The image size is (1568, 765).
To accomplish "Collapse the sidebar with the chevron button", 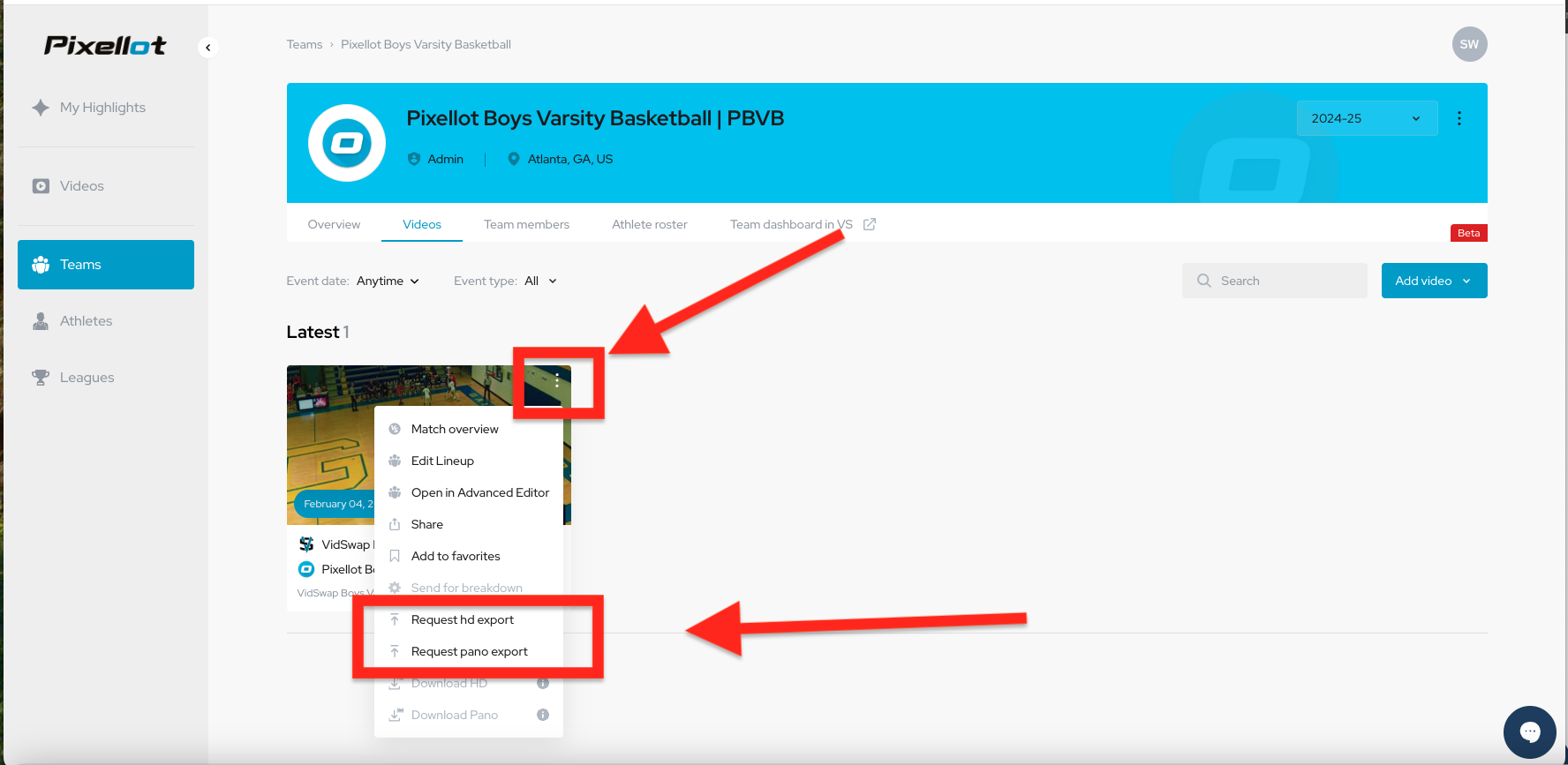I will coord(207,48).
